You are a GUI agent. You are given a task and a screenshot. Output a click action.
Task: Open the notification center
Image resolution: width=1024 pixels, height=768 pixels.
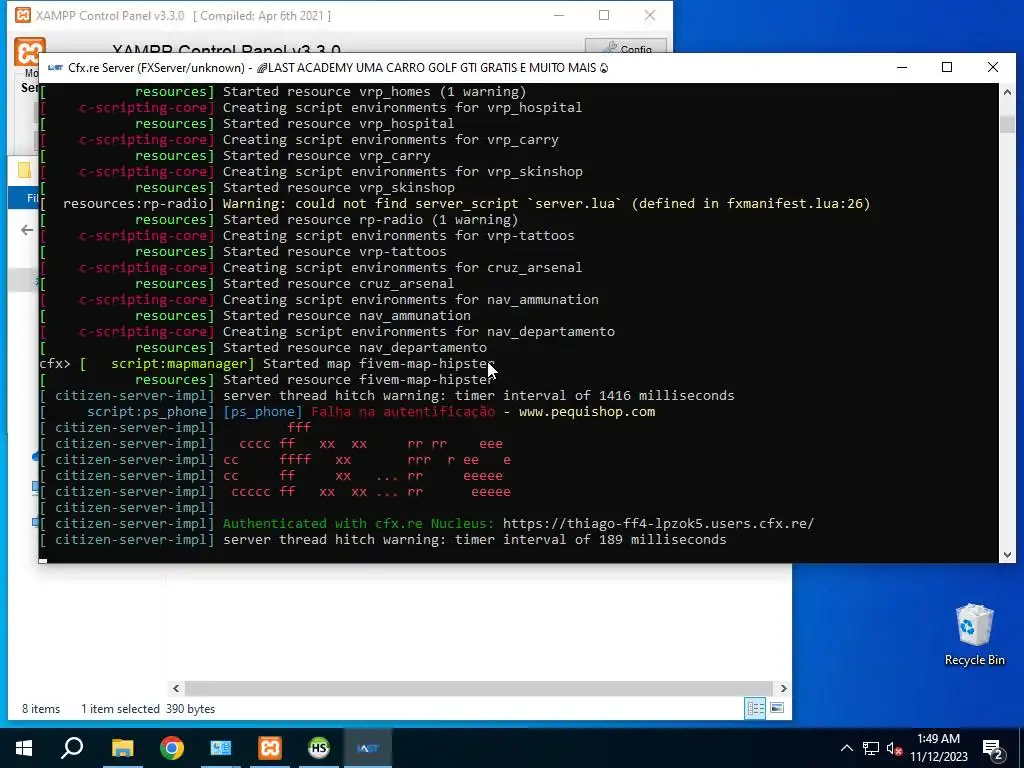point(993,749)
